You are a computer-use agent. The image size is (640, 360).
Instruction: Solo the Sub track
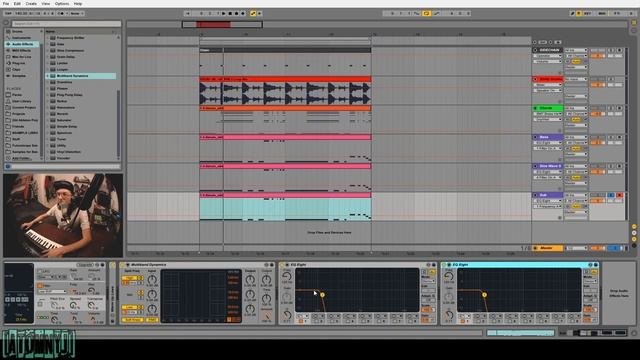611,196
